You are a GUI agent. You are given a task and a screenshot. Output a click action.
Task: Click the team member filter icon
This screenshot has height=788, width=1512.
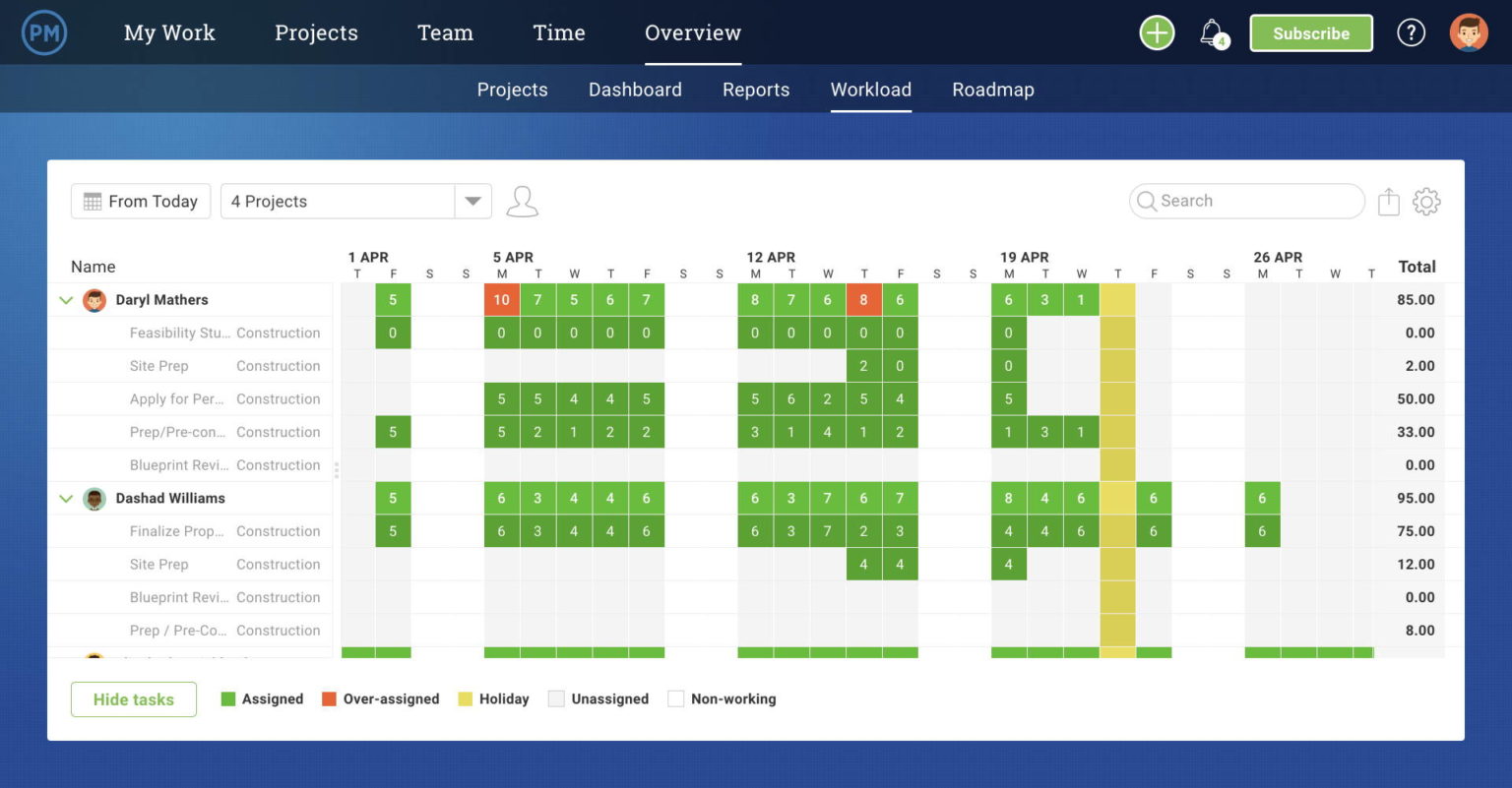pyautogui.click(x=522, y=202)
